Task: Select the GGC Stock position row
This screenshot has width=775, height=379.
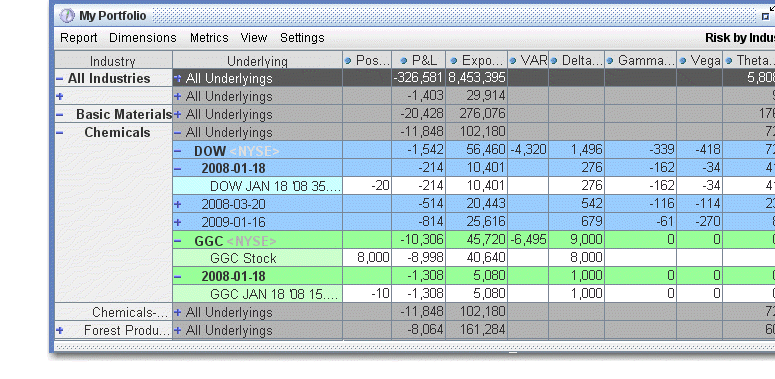Action: coord(473,257)
